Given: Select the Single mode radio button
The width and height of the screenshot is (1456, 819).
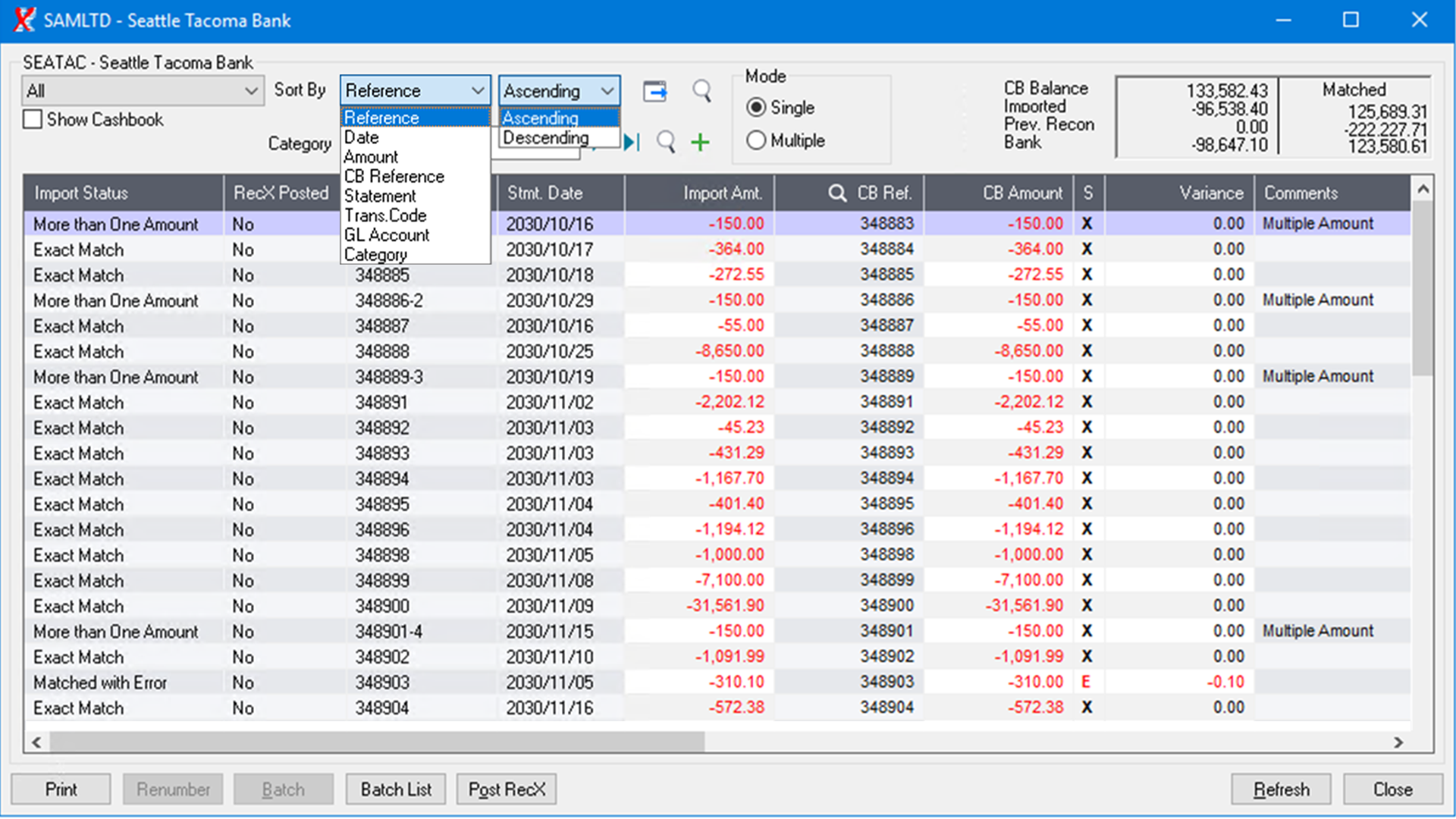Looking at the screenshot, I should pyautogui.click(x=756, y=108).
